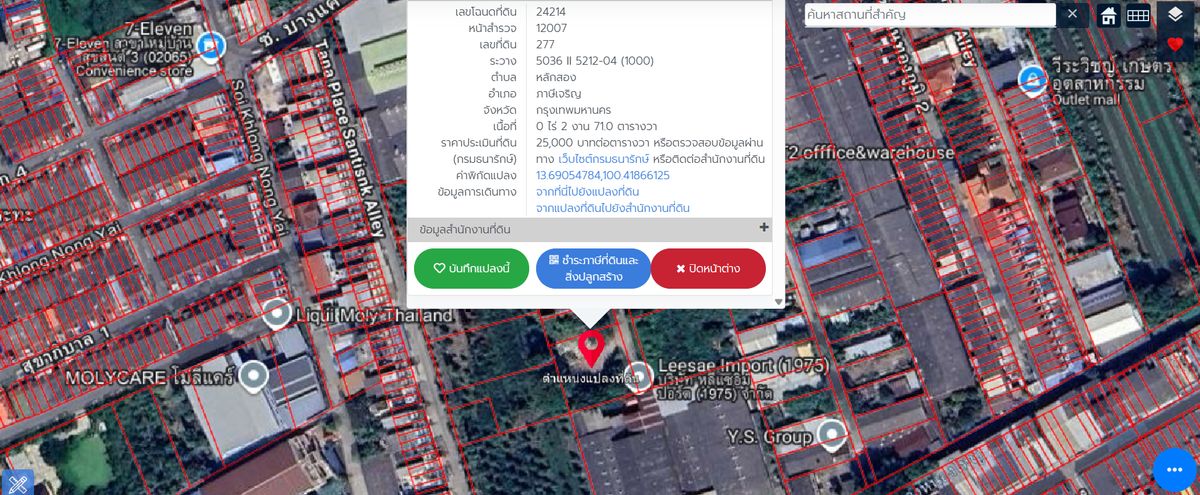Click the MOLYCARE map marker
Viewport: 1200px width, 495px height.
click(255, 377)
